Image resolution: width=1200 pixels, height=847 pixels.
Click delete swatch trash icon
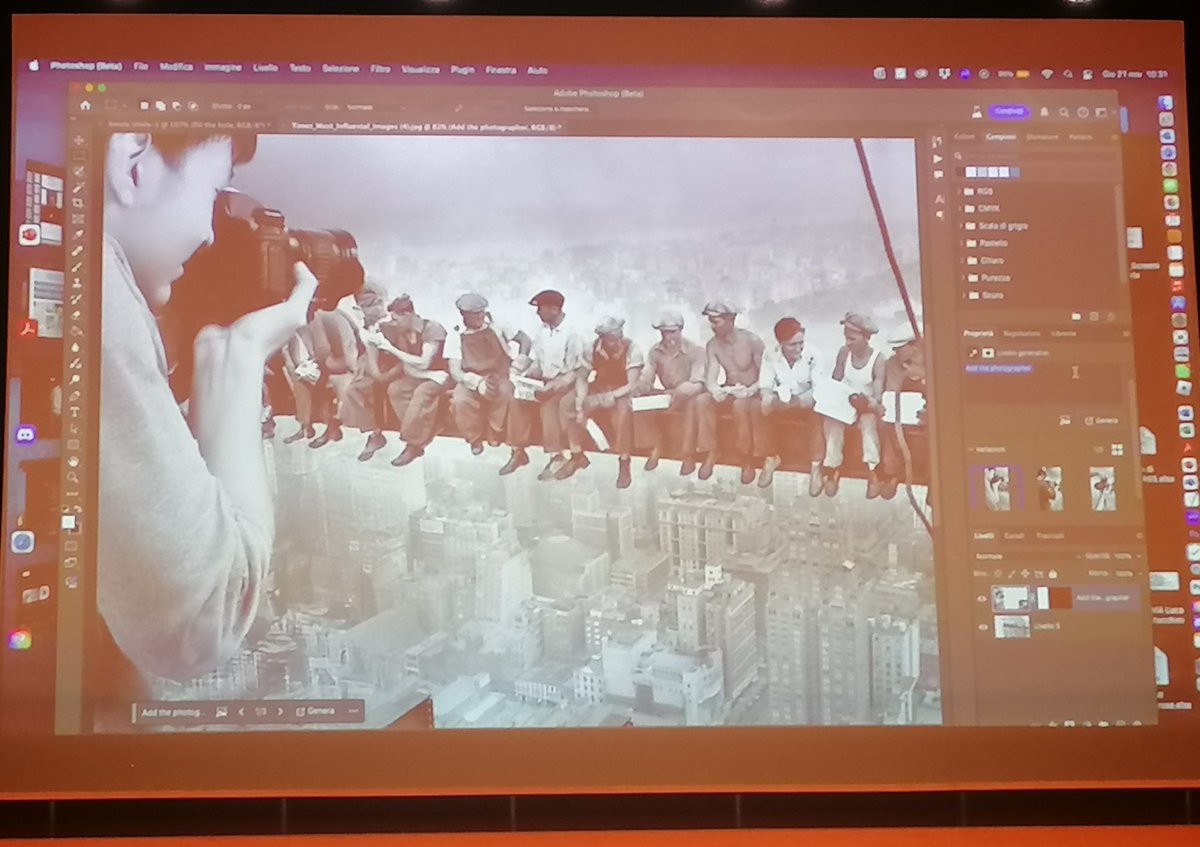tap(1111, 316)
